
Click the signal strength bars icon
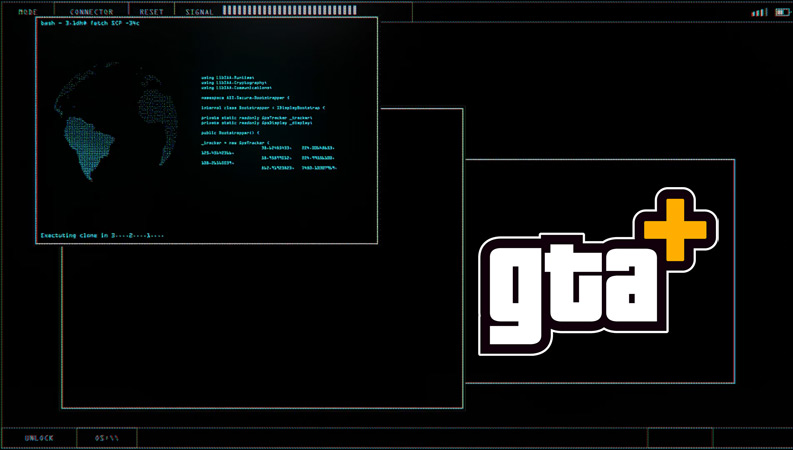759,12
